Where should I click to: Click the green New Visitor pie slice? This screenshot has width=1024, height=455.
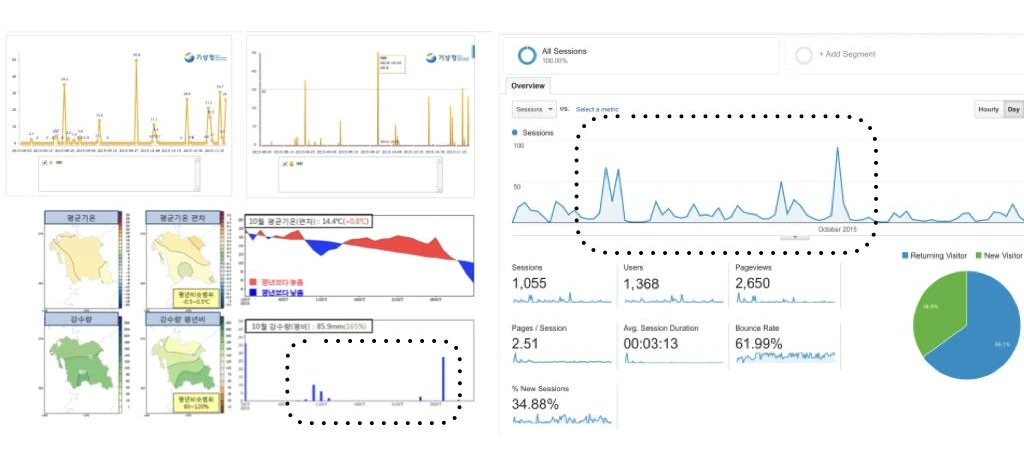click(x=940, y=308)
